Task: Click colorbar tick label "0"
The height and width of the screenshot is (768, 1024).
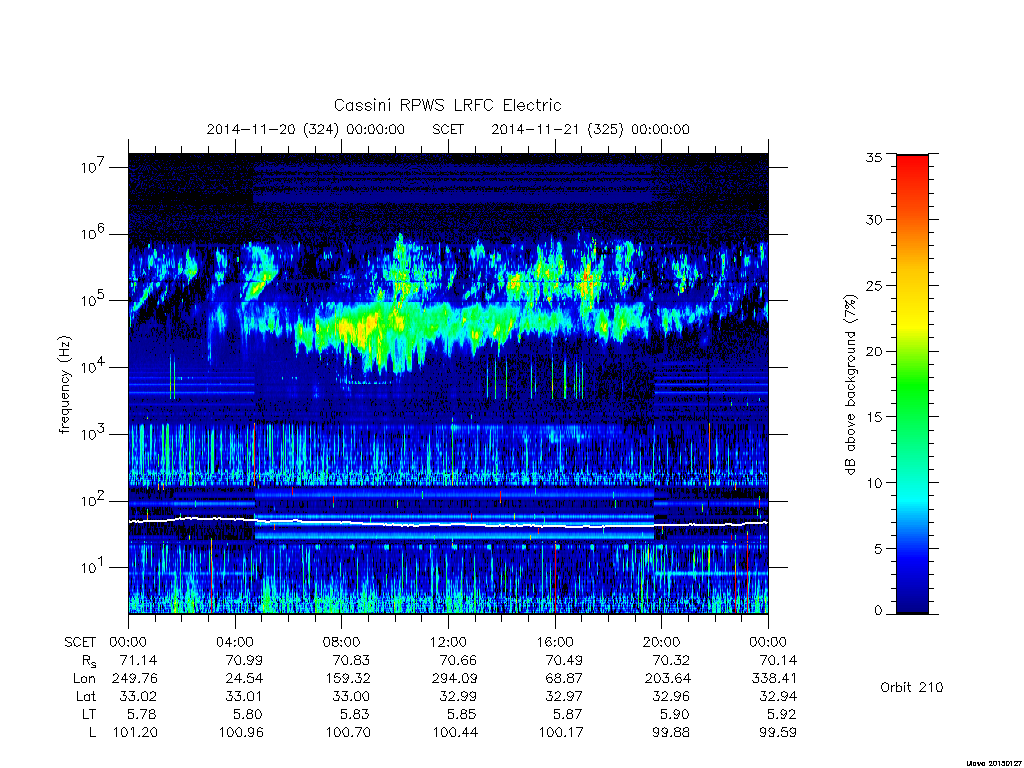Action: click(x=878, y=611)
